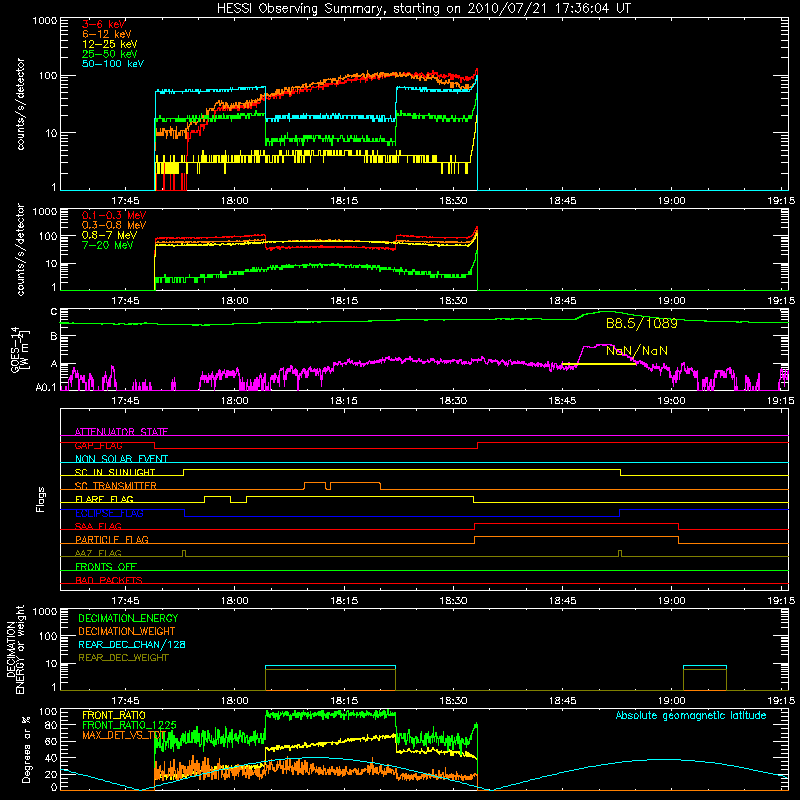The image size is (800, 800).
Task: Select the FRONTS_OFF flag label
Action: (x=106, y=567)
